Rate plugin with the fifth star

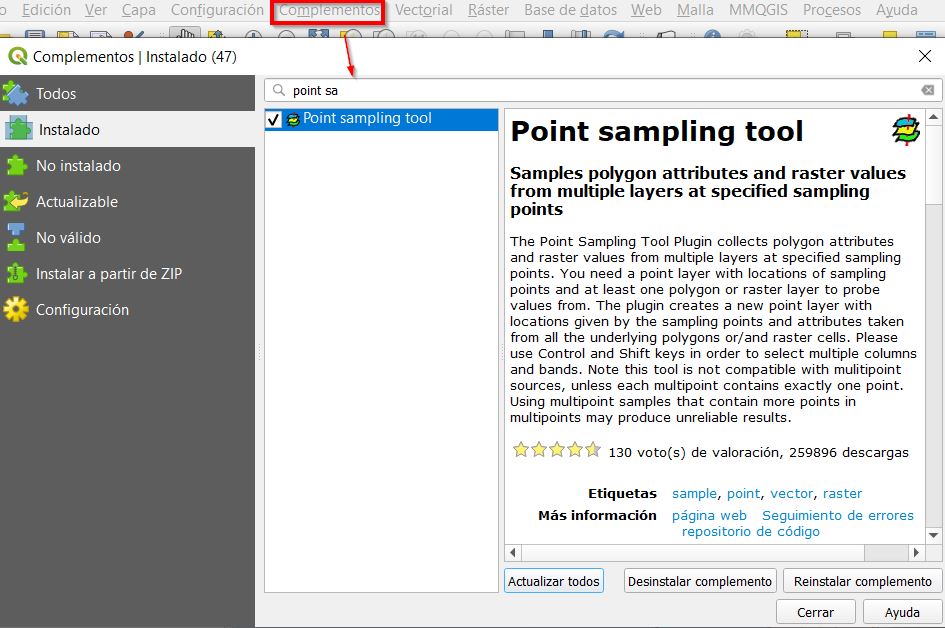[592, 450]
